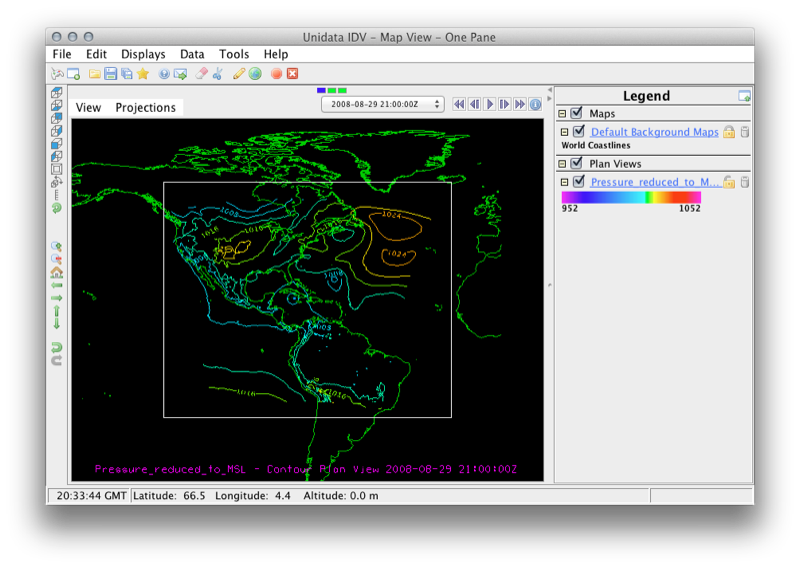Open the Displays menu

click(x=143, y=54)
